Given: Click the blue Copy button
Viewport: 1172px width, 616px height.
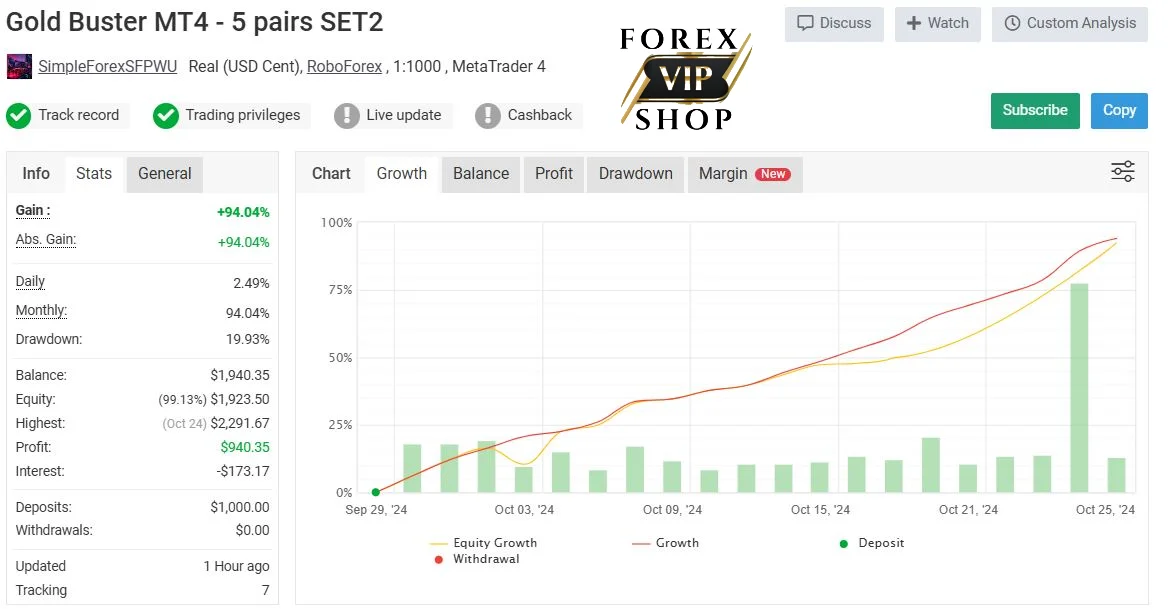Looking at the screenshot, I should (1119, 111).
